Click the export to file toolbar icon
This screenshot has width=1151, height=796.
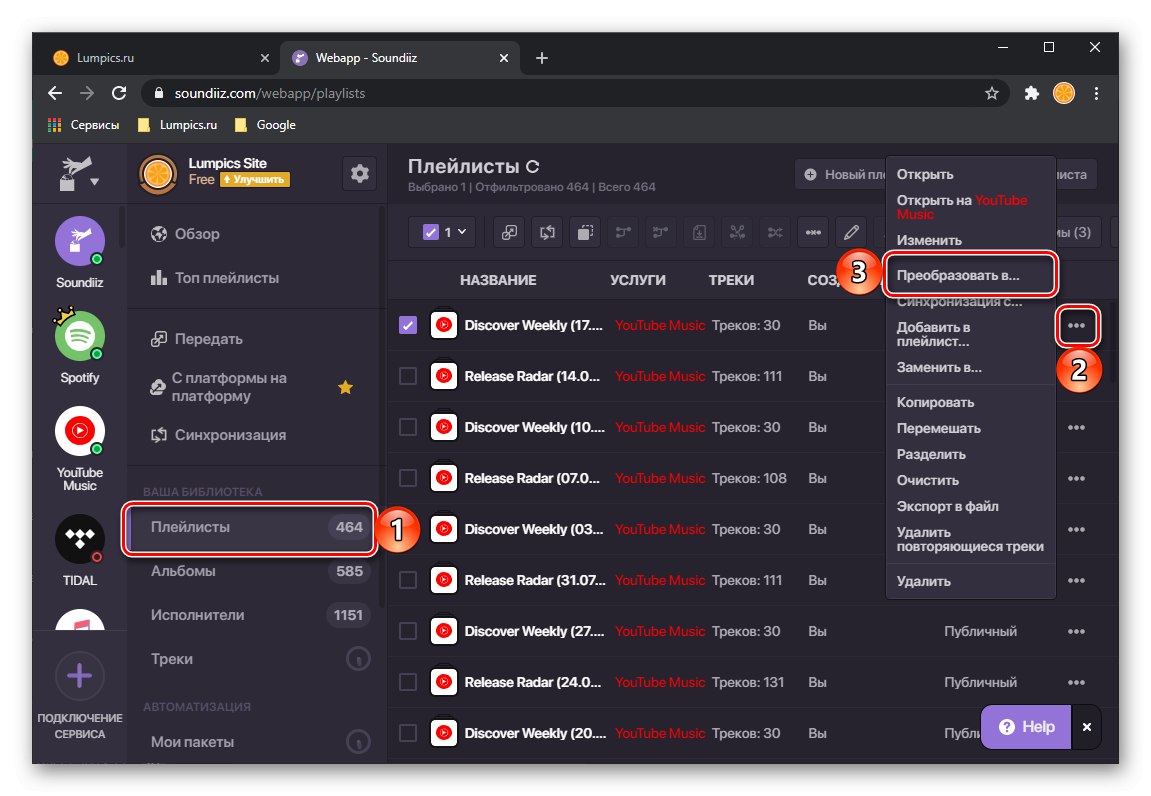tap(699, 233)
